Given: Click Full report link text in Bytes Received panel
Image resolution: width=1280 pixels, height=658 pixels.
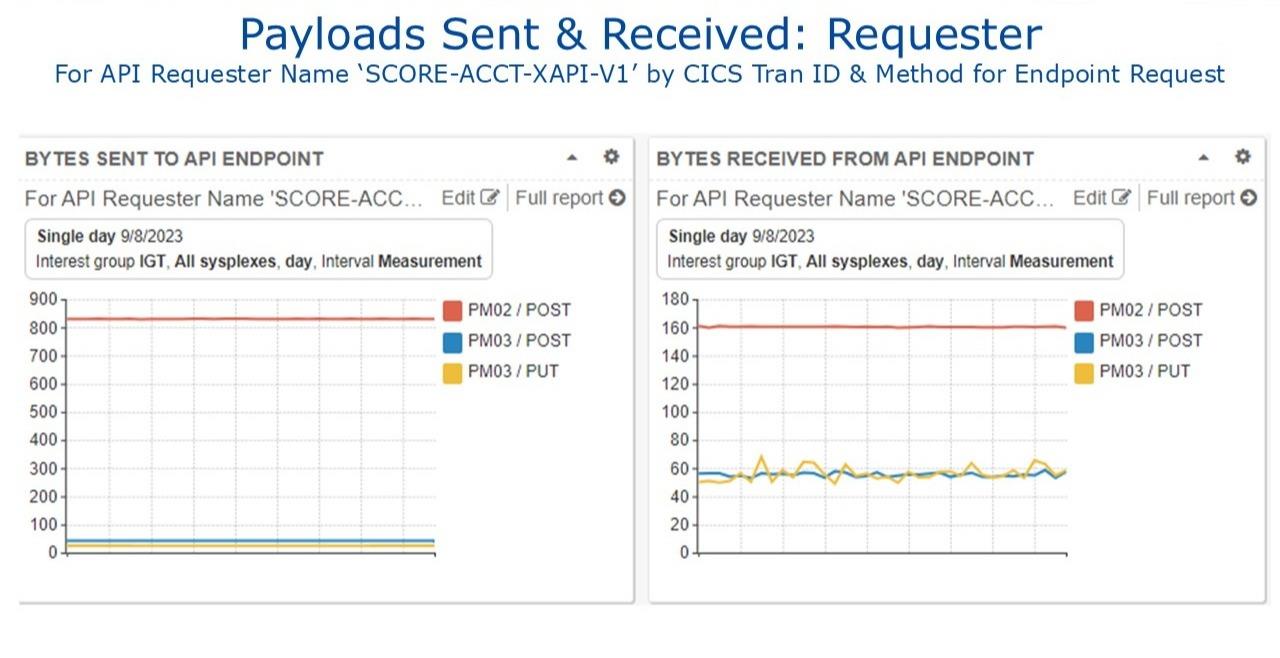Looking at the screenshot, I should click(x=1191, y=198).
